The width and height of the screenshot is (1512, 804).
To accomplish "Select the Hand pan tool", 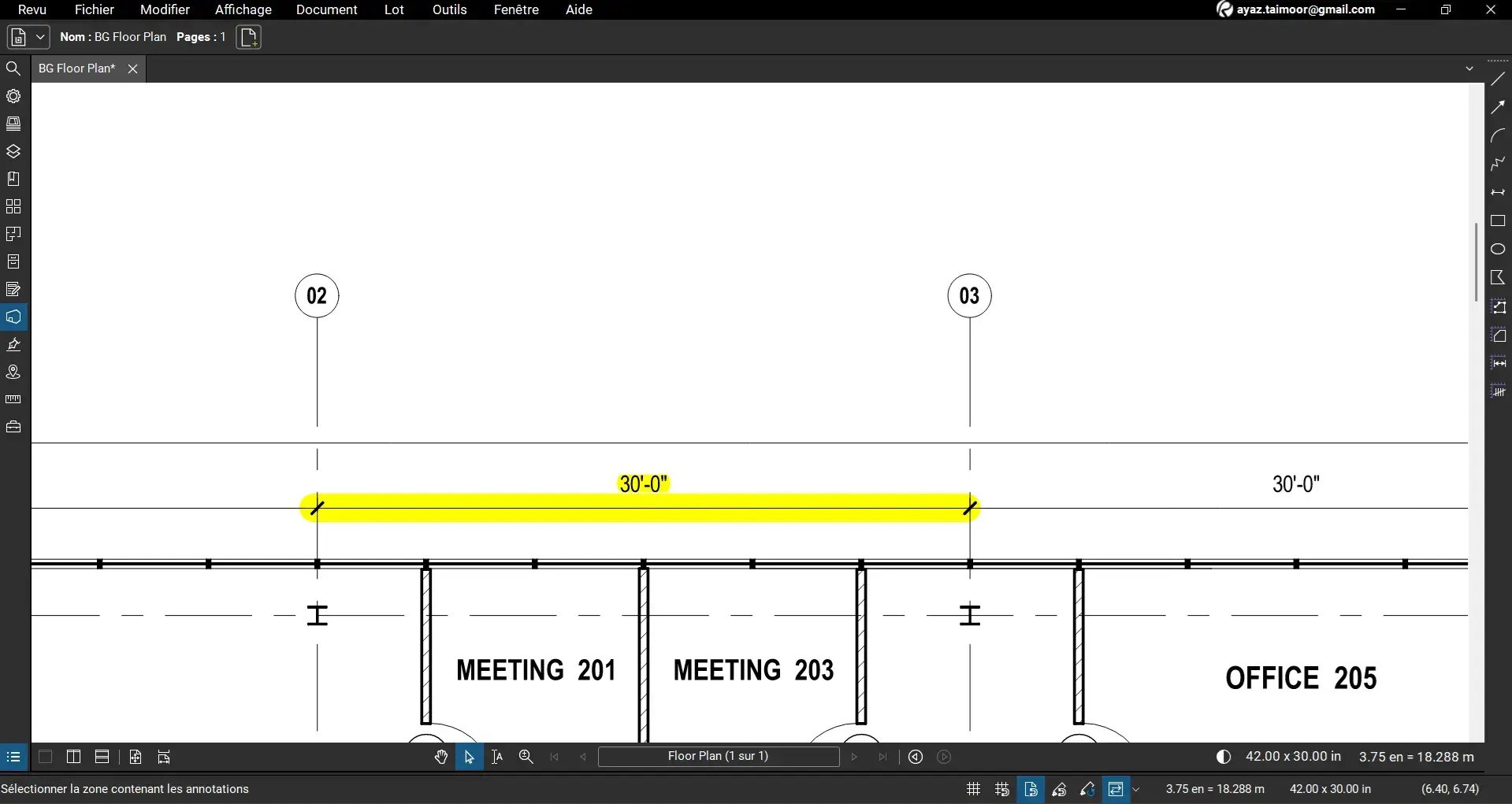I will pos(440,757).
